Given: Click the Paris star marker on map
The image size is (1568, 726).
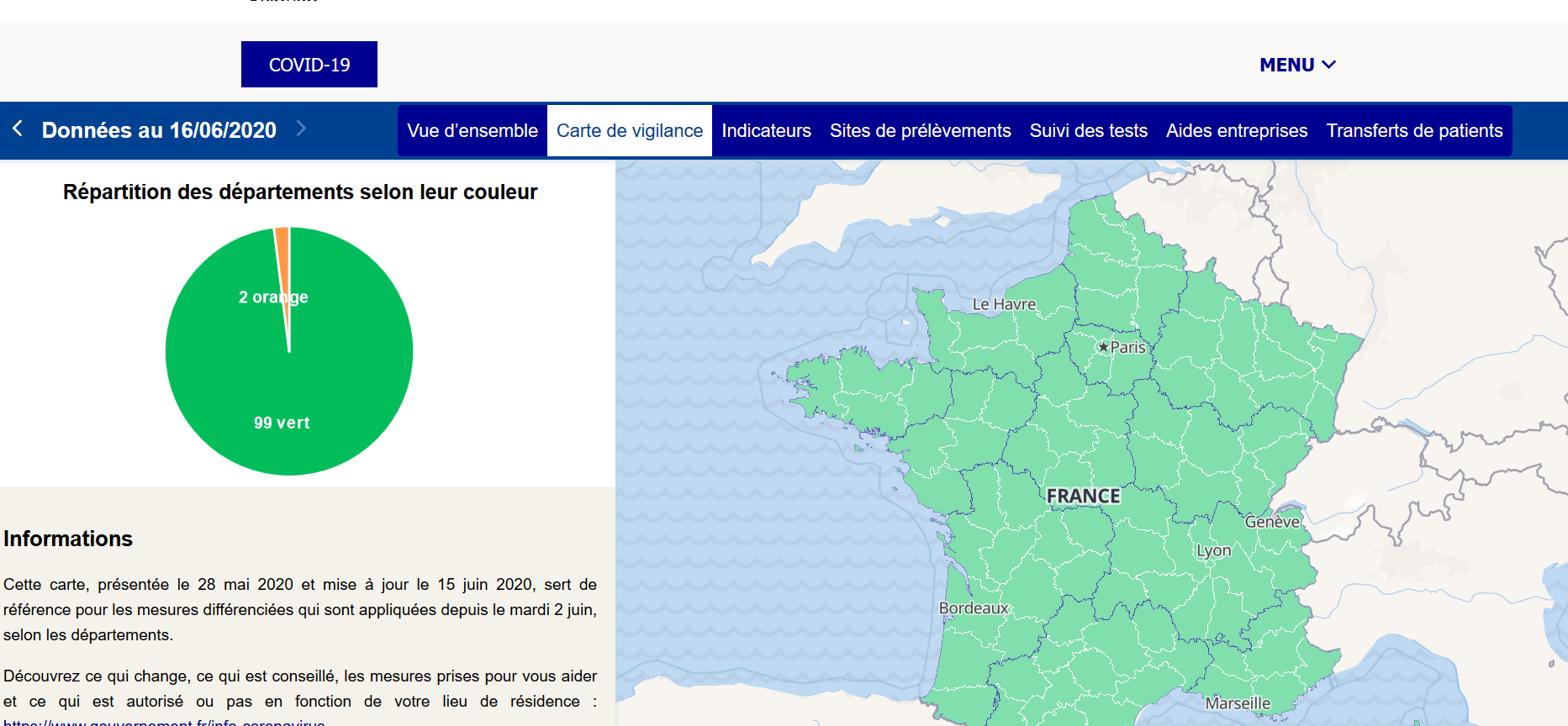Looking at the screenshot, I should click(1103, 347).
